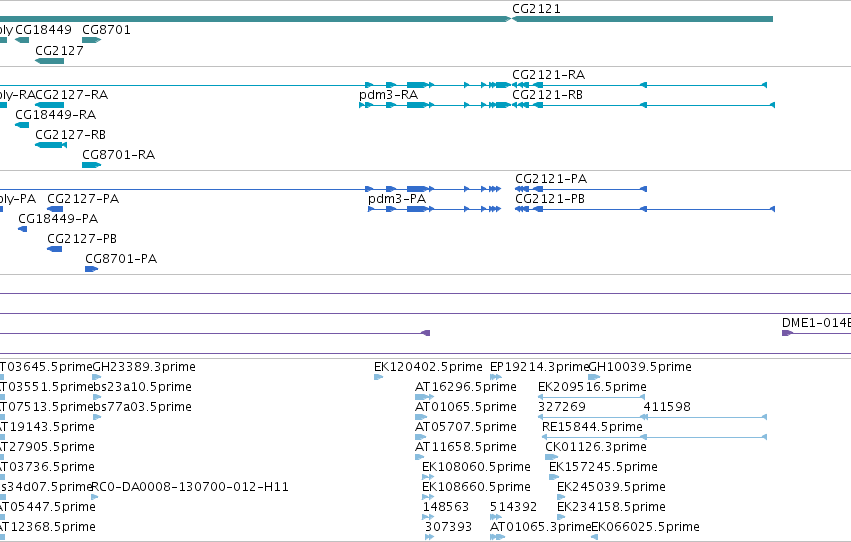
Task: Click the RC0-DA0008-130700-012-H11 label
Action: [190, 487]
